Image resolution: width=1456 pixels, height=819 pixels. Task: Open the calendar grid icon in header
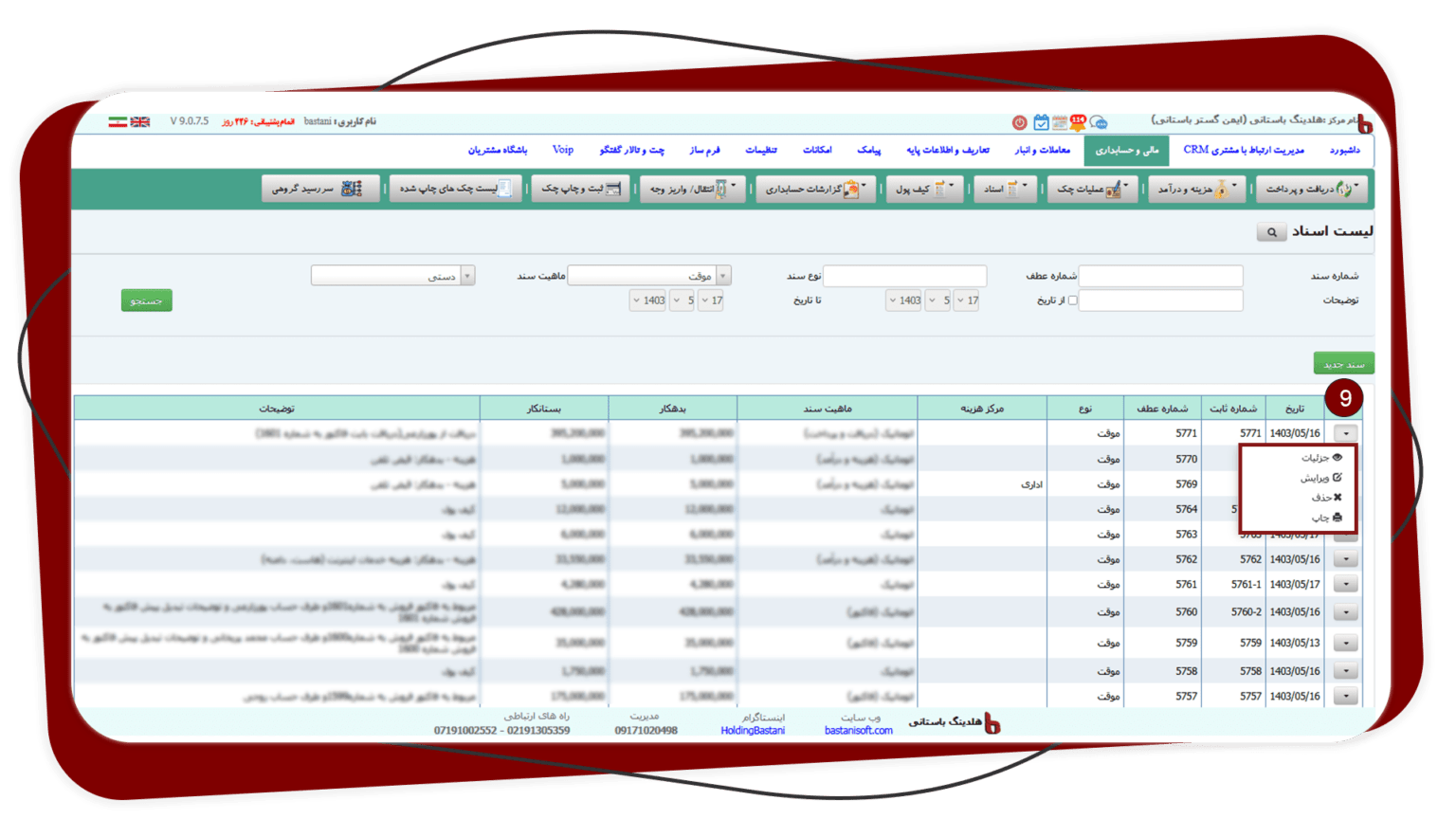click(x=1059, y=122)
